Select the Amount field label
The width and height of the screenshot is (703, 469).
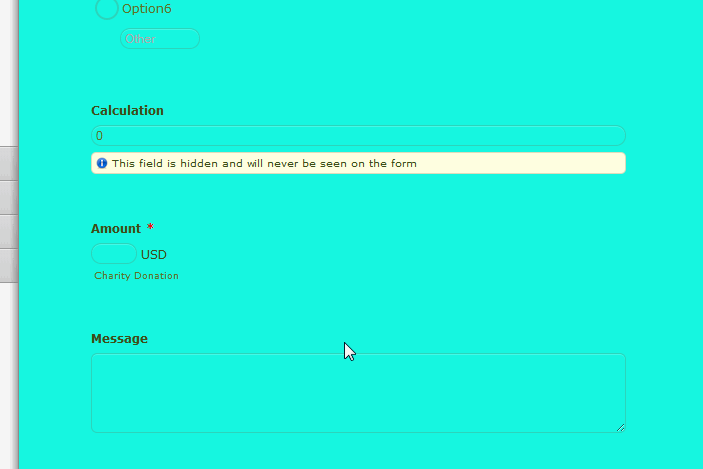pyautogui.click(x=116, y=229)
